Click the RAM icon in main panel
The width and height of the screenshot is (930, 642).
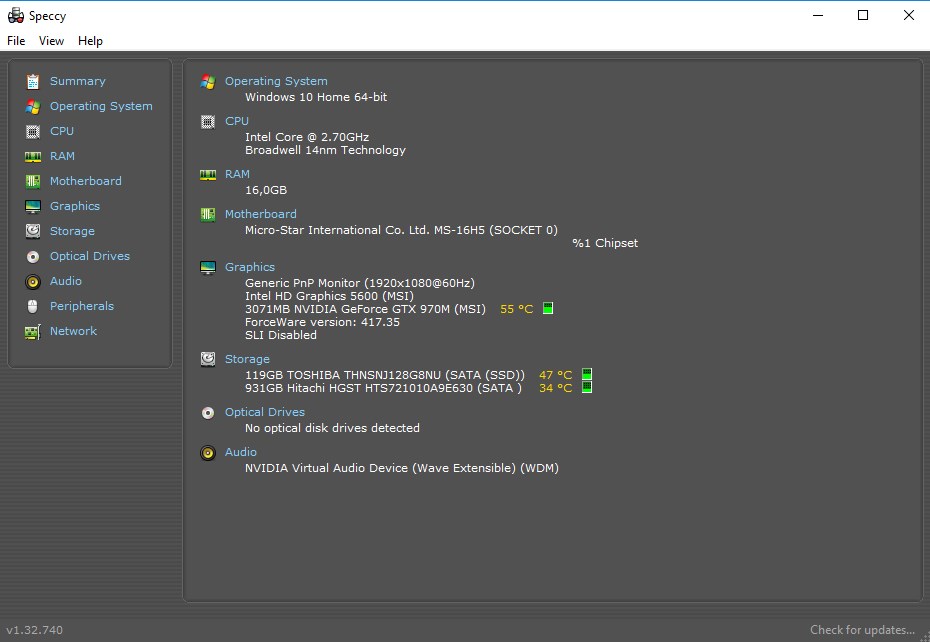(208, 174)
